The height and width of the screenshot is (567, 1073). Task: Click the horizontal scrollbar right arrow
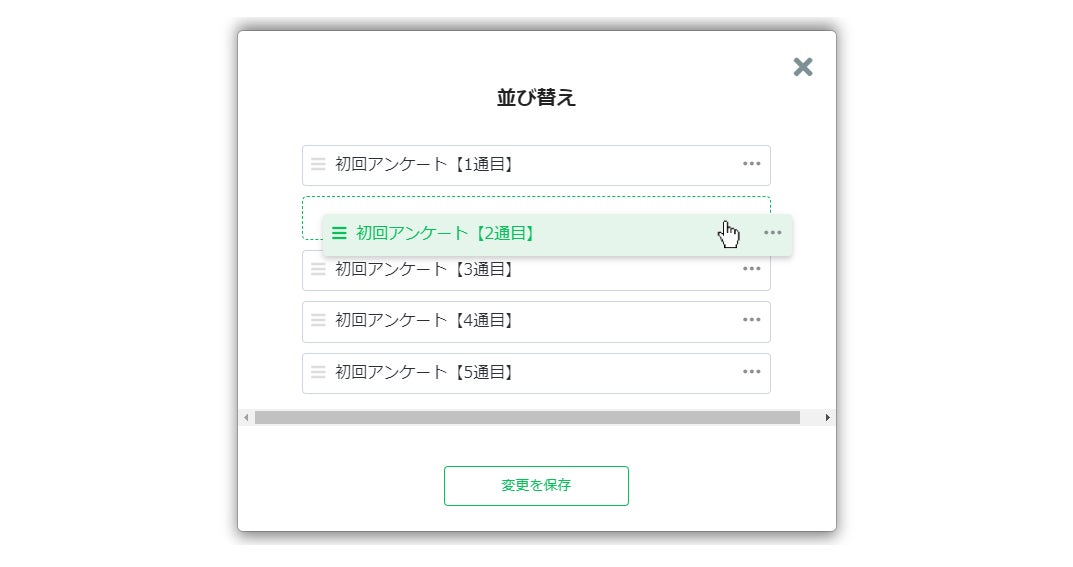(x=827, y=417)
